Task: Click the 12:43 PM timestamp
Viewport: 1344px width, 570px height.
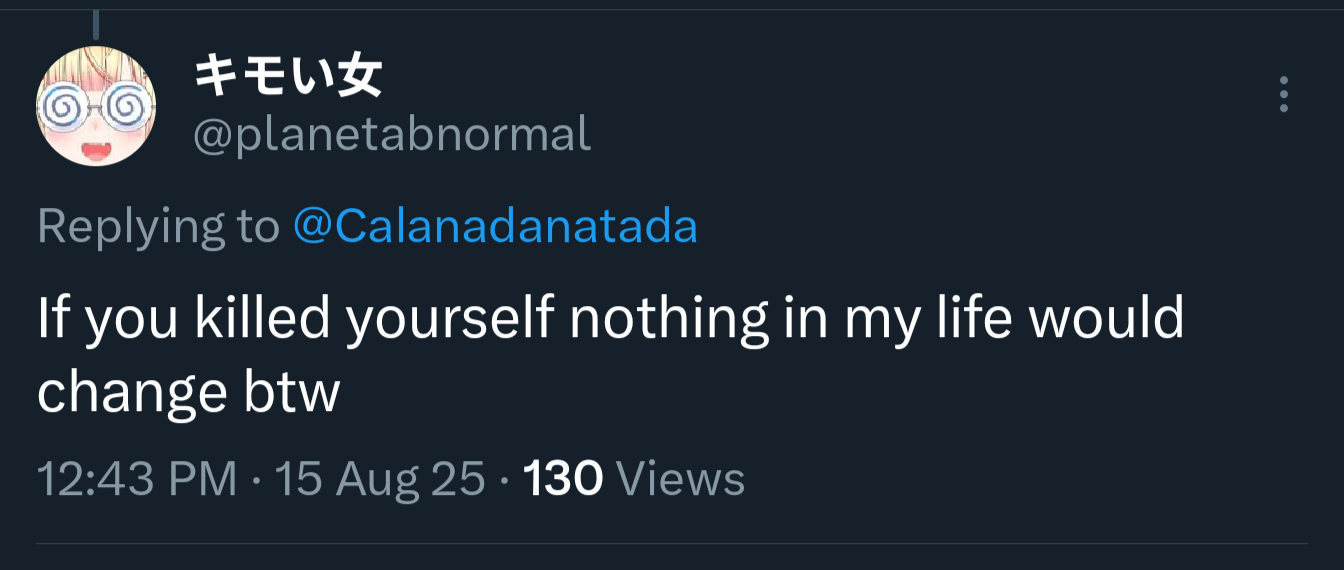Action: pyautogui.click(x=137, y=479)
